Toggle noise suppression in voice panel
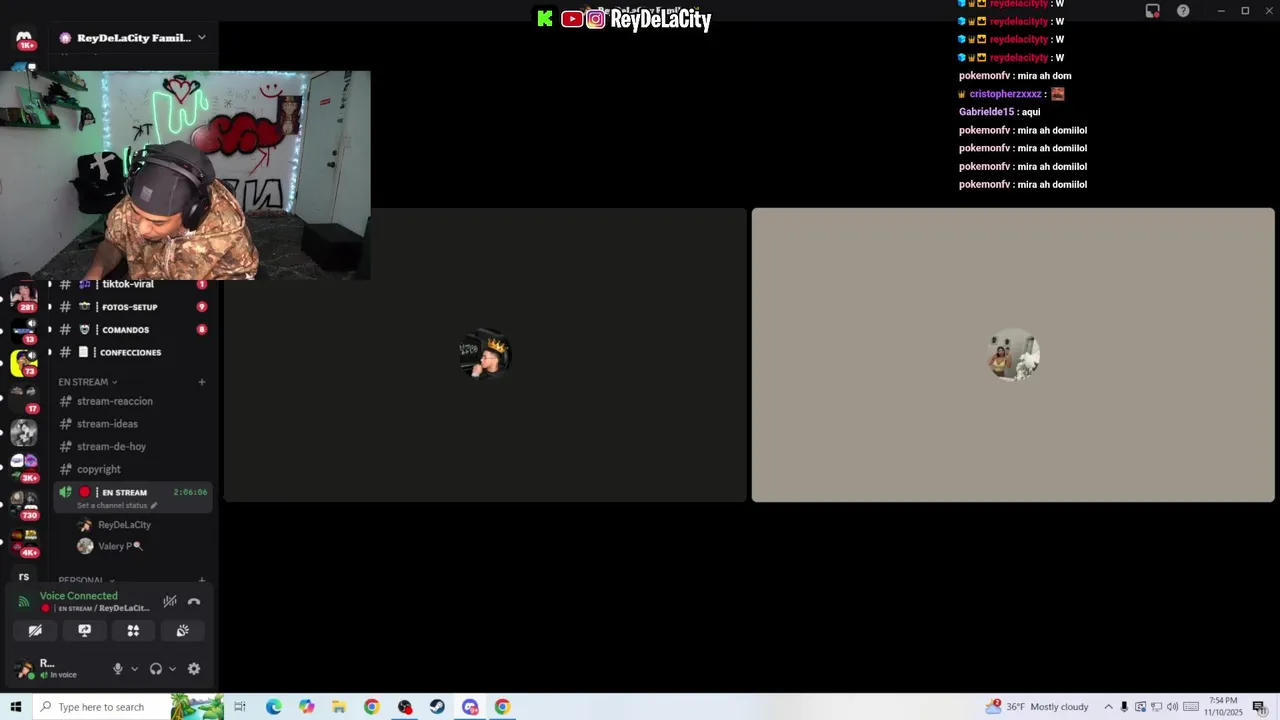1280x720 pixels. (170, 601)
